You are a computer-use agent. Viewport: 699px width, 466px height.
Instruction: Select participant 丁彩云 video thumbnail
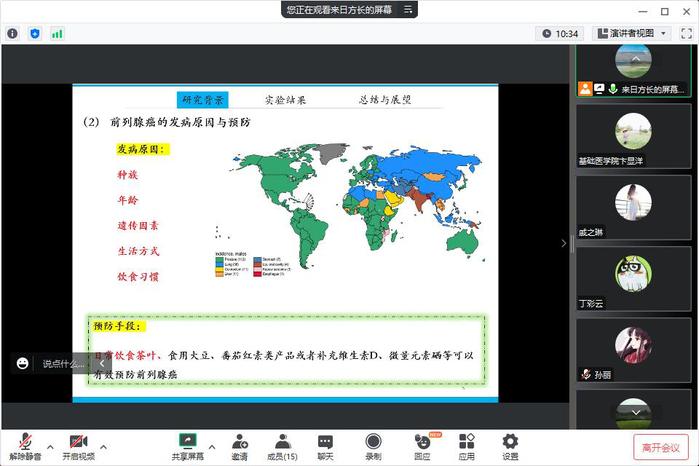(x=633, y=279)
